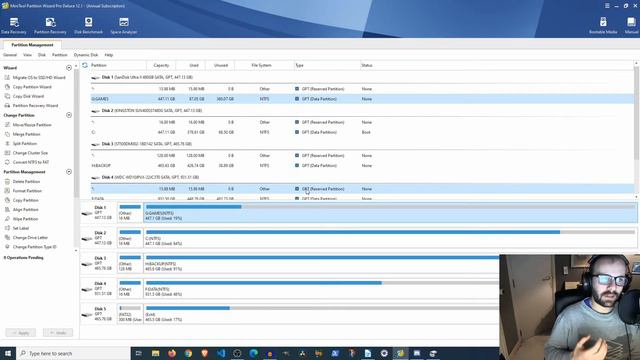This screenshot has height=360, width=640.
Task: Select the C:(NTFS) block in Disk 2 map
Action: pyautogui.click(x=390, y=238)
